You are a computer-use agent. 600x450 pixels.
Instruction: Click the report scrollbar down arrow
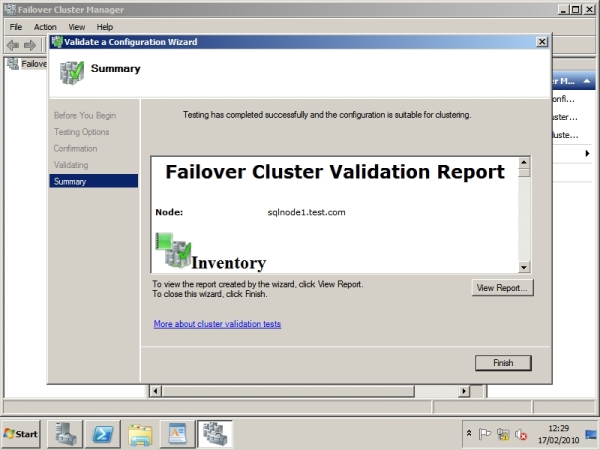click(524, 267)
